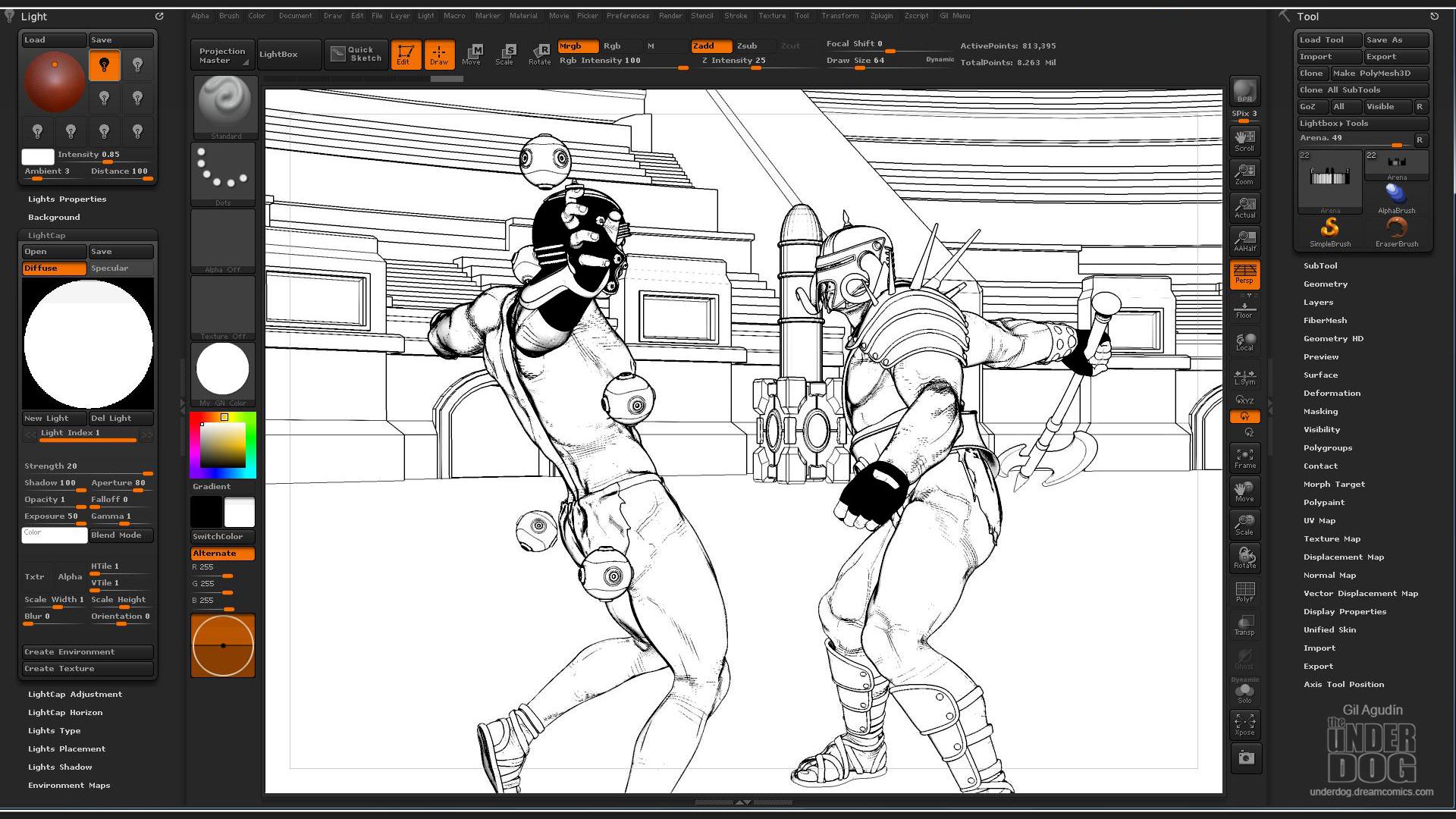Toggle PolyF polyframe display
Viewport: 1456px width, 819px height.
point(1244,591)
